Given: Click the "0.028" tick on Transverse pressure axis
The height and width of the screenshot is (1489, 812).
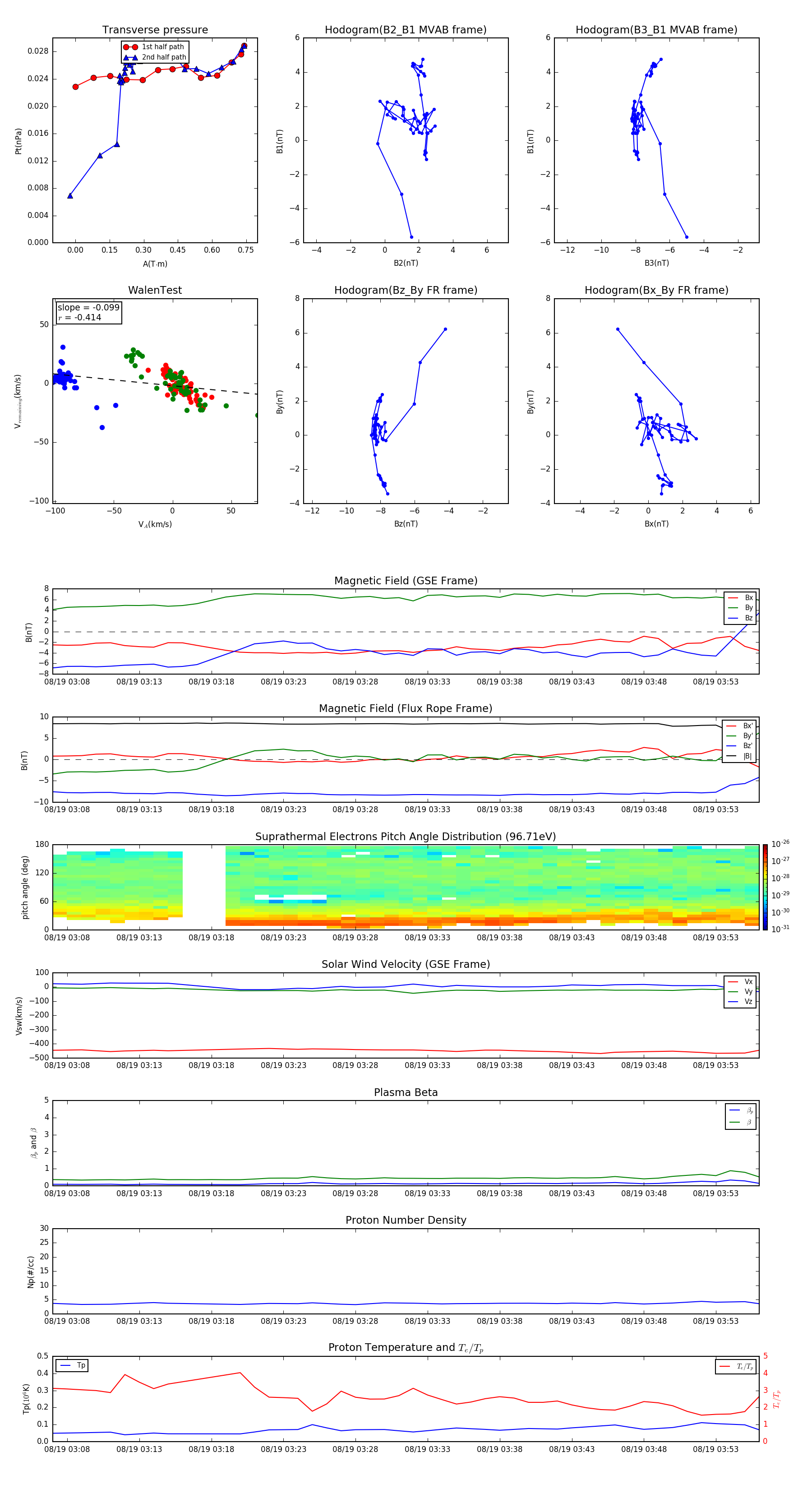Looking at the screenshot, I should tap(38, 51).
